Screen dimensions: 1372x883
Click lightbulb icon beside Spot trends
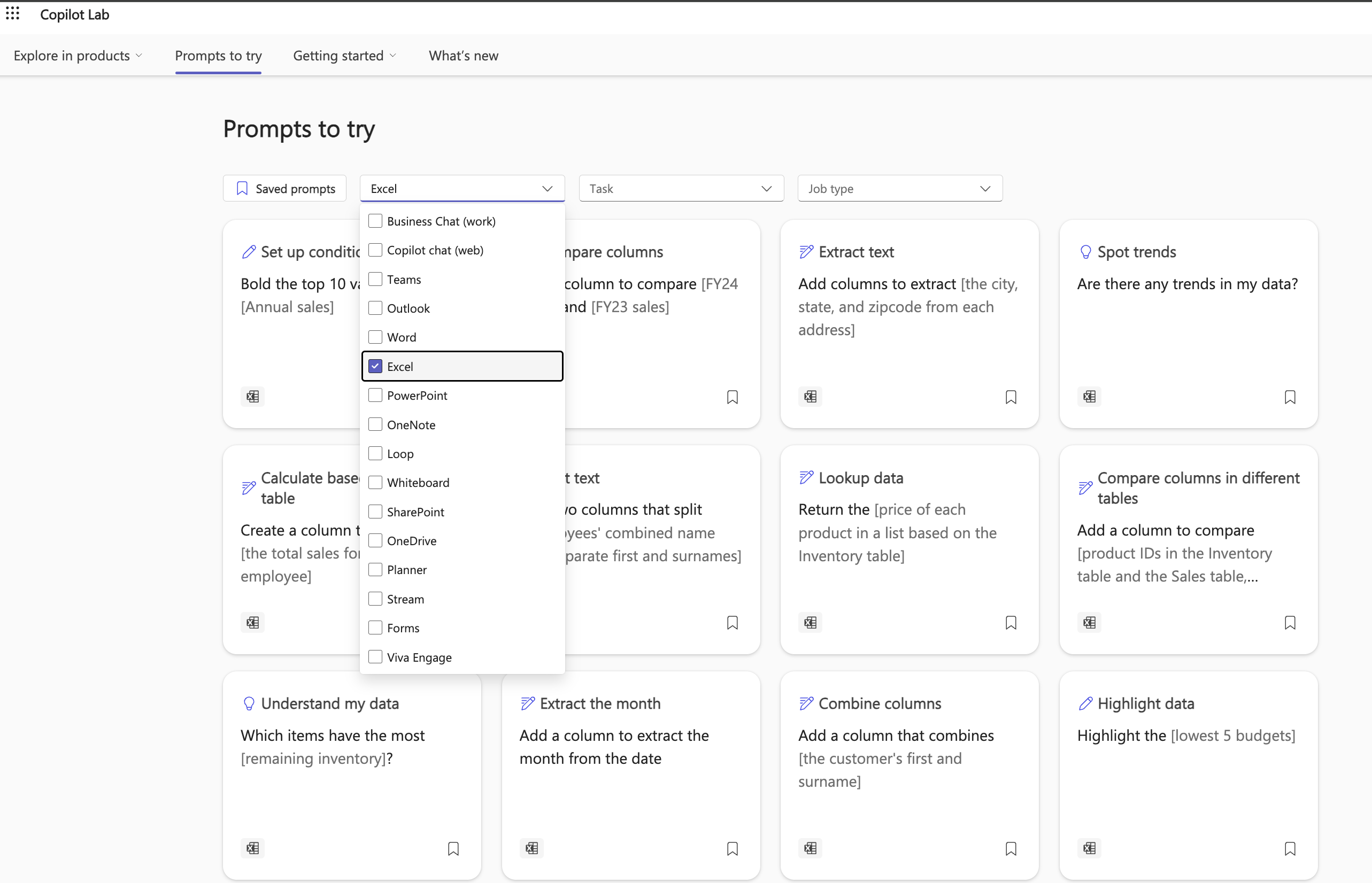pyautogui.click(x=1085, y=252)
